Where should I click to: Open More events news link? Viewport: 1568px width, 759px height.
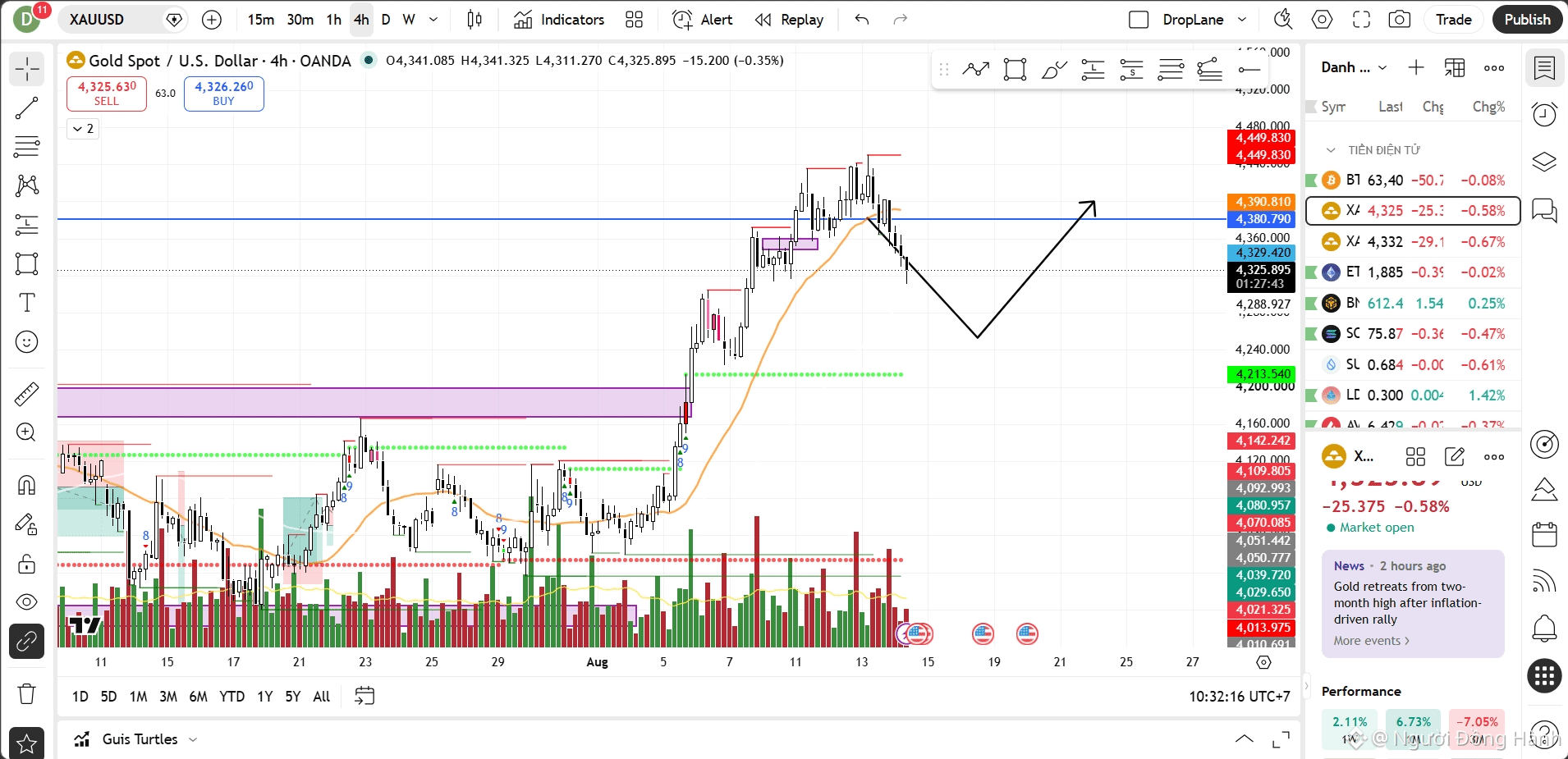click(x=1371, y=641)
